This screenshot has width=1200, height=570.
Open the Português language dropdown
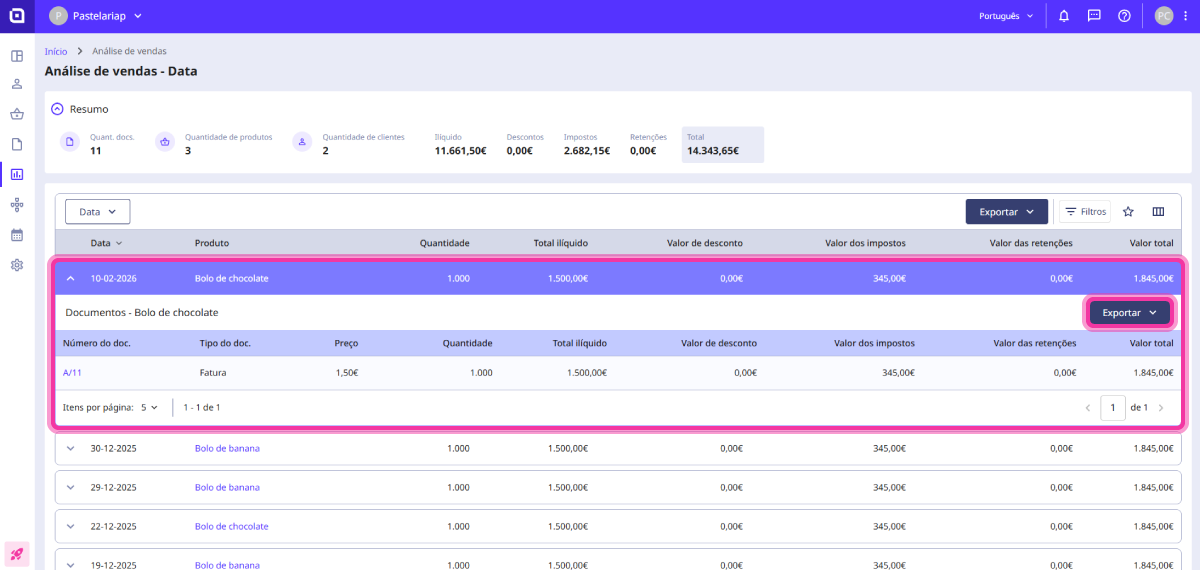(1007, 16)
